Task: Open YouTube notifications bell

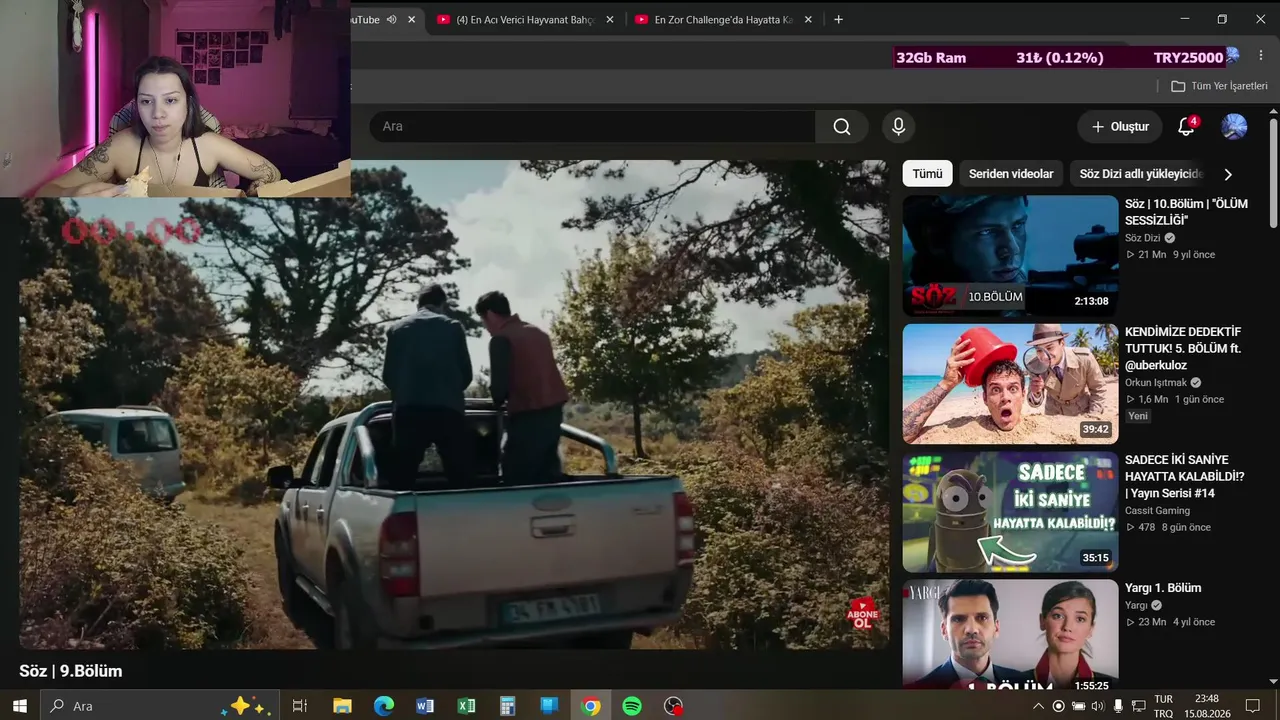Action: (1186, 127)
